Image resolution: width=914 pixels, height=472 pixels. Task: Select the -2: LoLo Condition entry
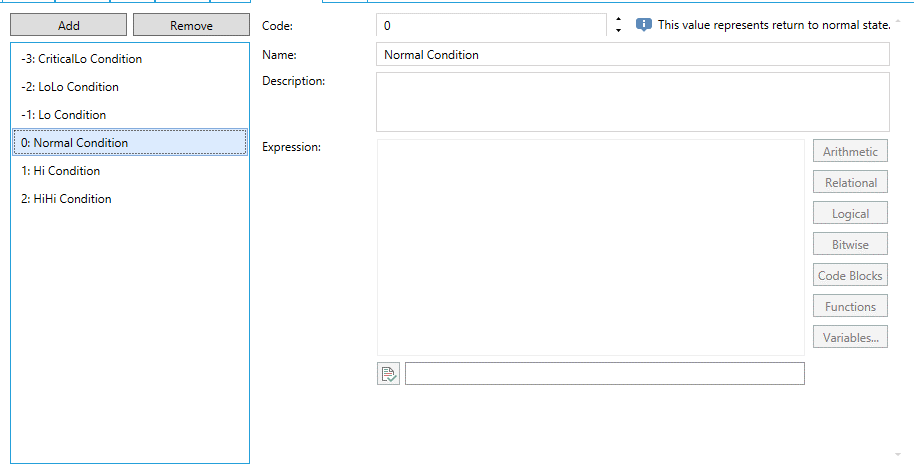[70, 87]
